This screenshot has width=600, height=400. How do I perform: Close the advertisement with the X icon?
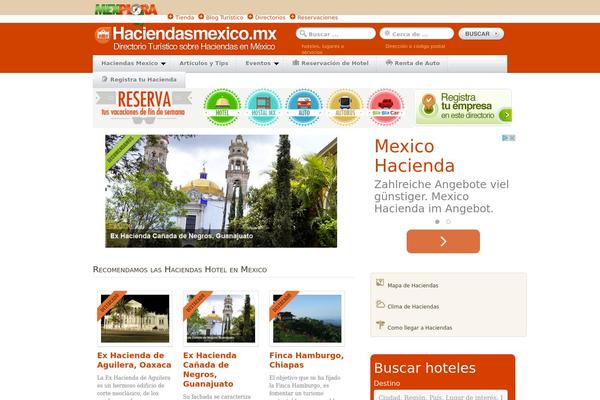[512, 138]
